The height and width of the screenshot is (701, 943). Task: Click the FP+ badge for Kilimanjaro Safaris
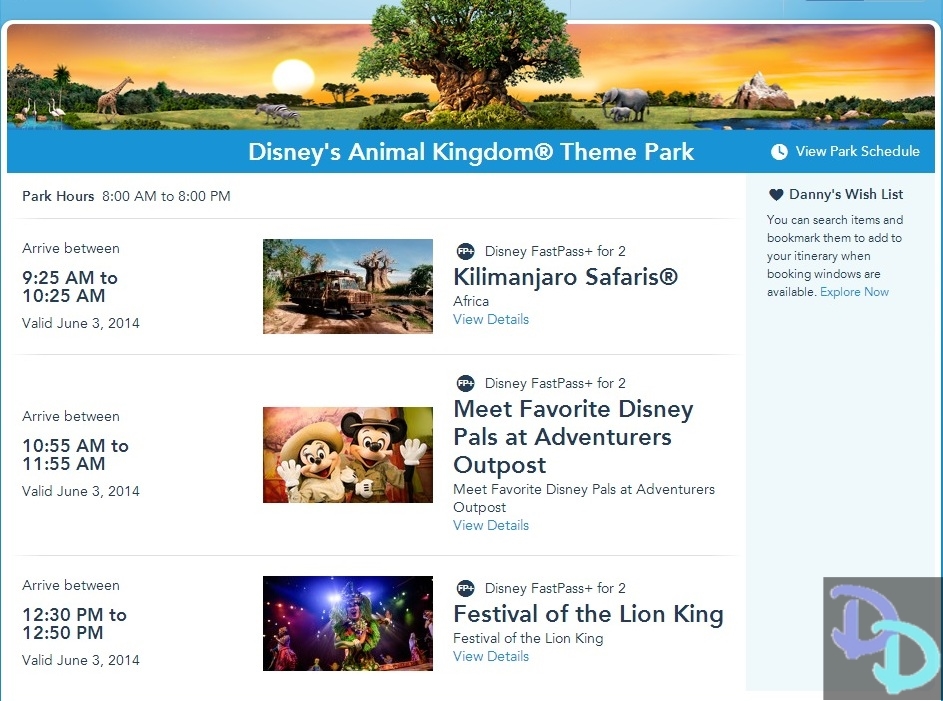point(465,251)
